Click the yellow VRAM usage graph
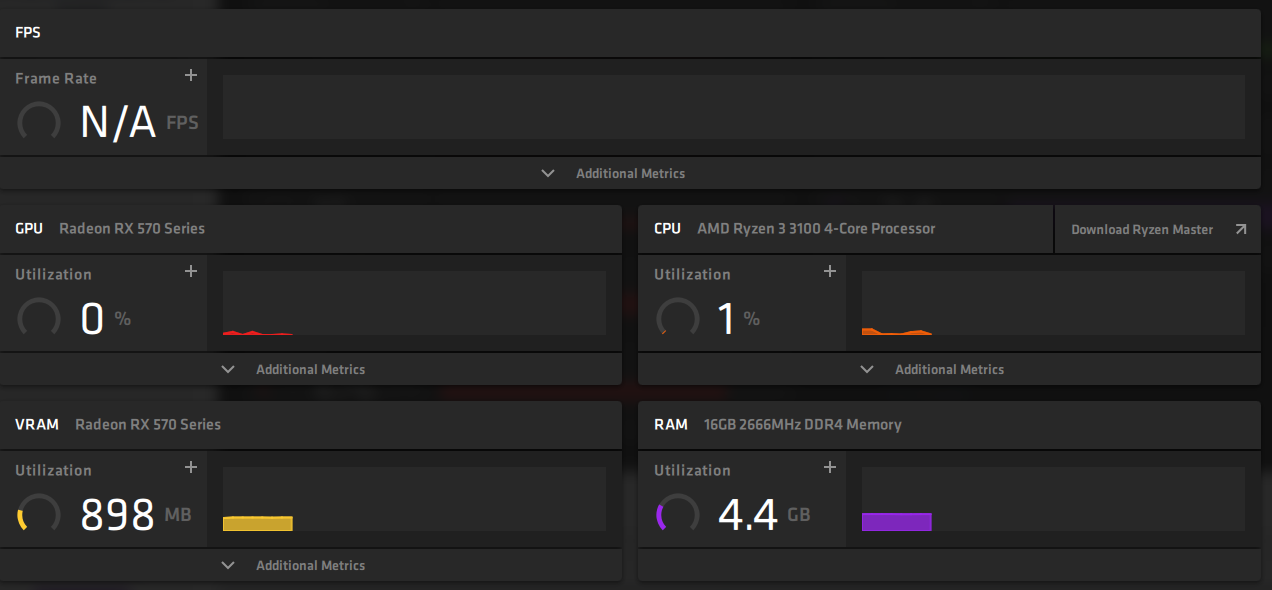This screenshot has width=1272, height=590. pyautogui.click(x=258, y=523)
